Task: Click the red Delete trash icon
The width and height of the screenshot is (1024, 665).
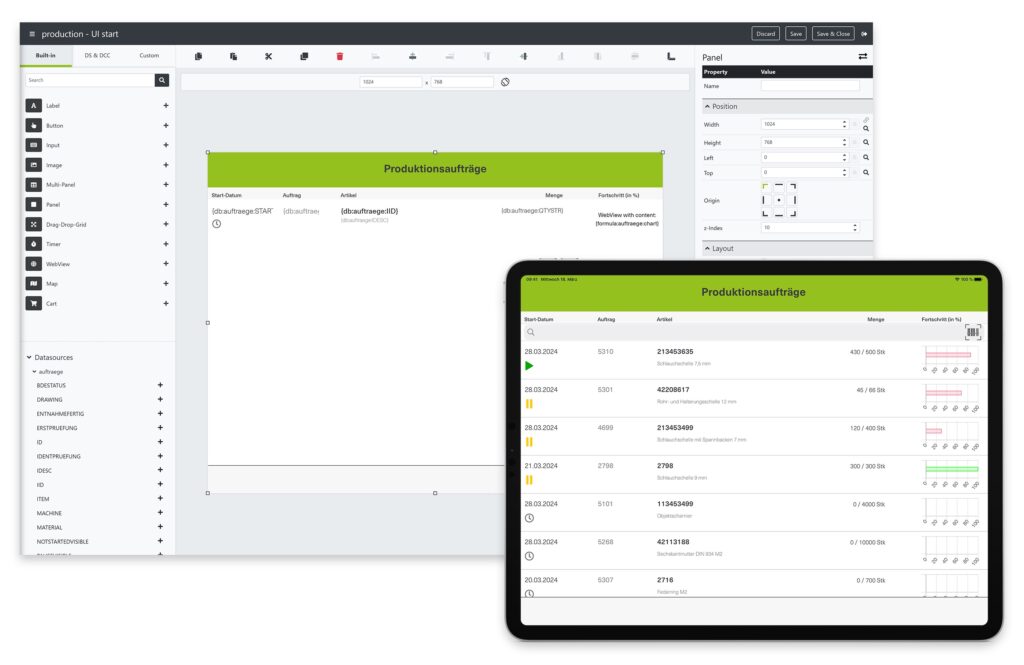Action: (x=340, y=57)
